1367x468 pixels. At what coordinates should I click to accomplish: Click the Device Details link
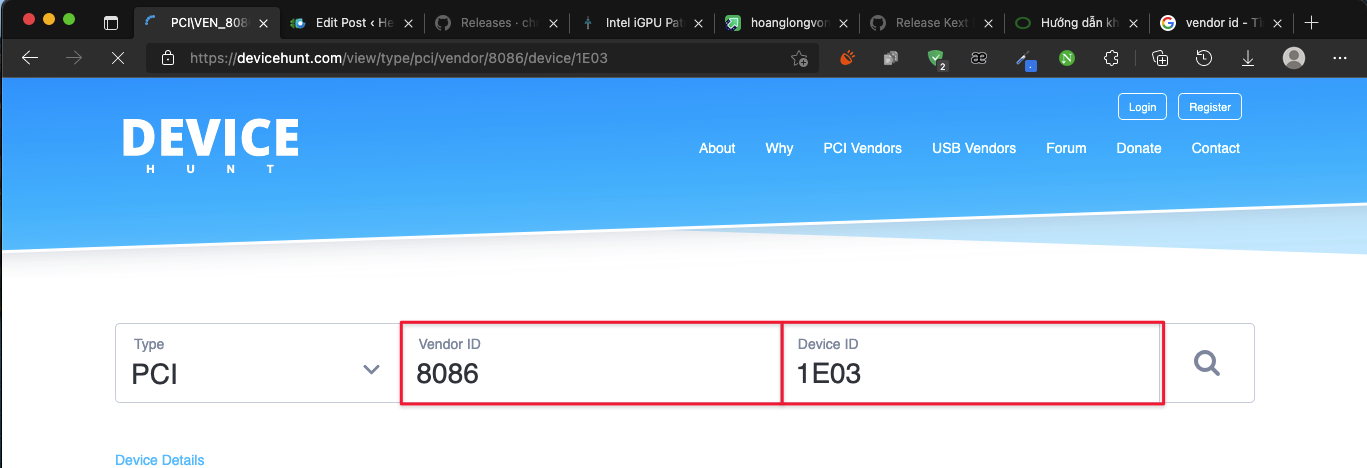(160, 460)
